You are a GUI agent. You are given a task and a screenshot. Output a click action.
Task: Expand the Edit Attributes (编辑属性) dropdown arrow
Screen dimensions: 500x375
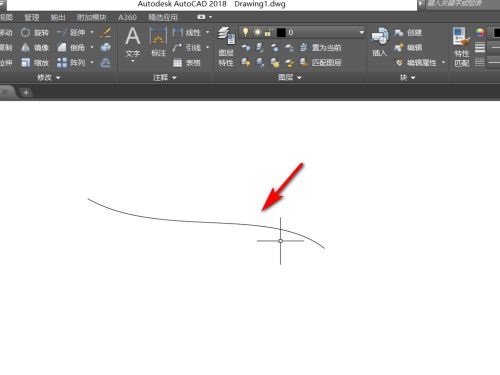coord(443,63)
